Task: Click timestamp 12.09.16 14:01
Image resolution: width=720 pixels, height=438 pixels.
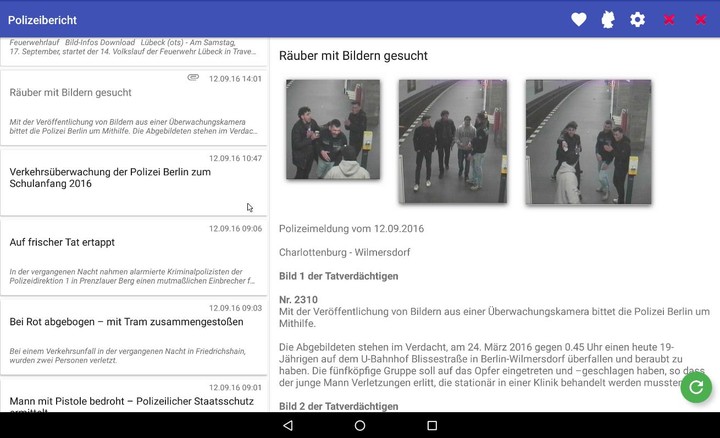Action: point(235,79)
